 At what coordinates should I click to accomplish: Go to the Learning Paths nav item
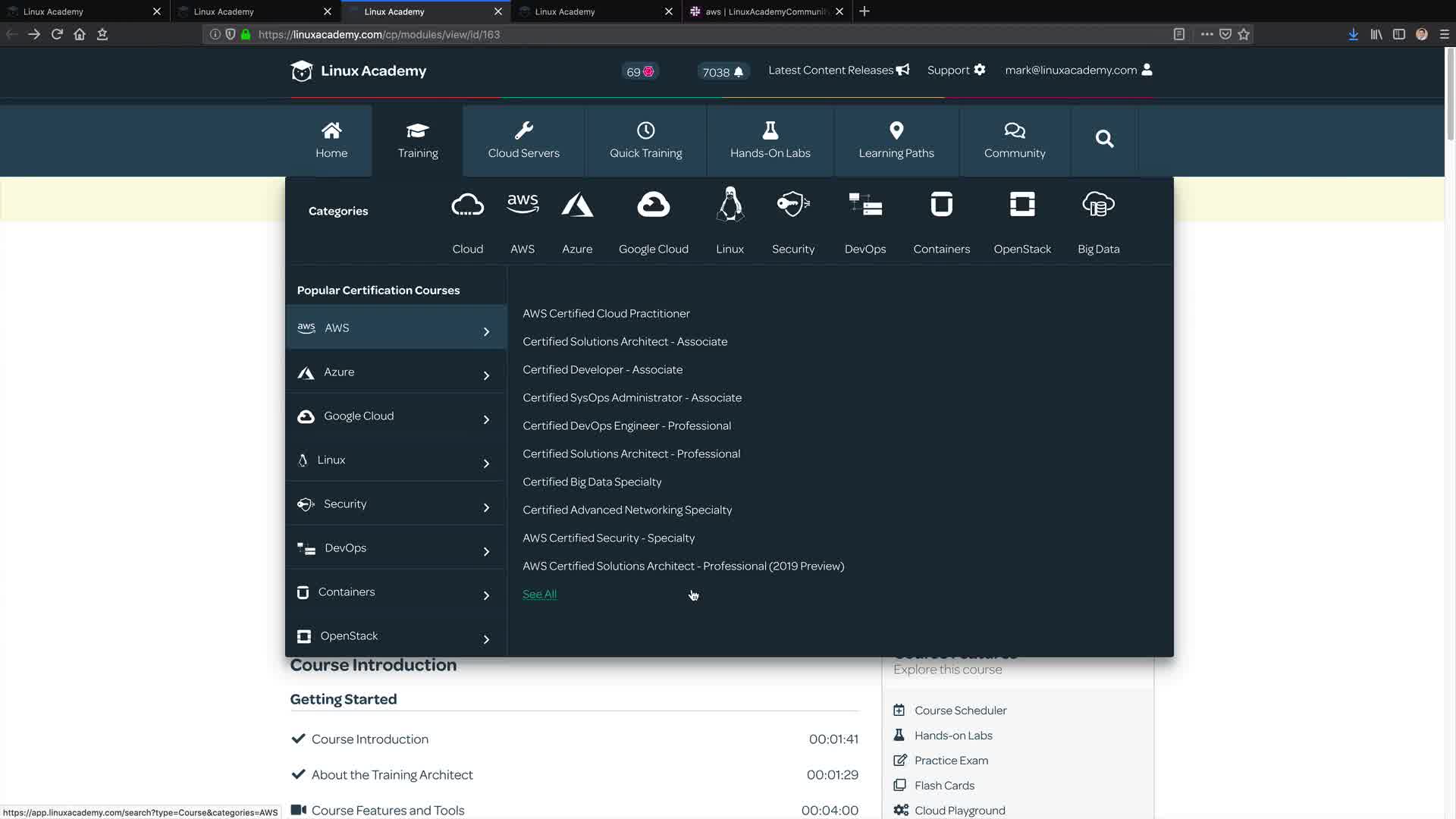896,140
